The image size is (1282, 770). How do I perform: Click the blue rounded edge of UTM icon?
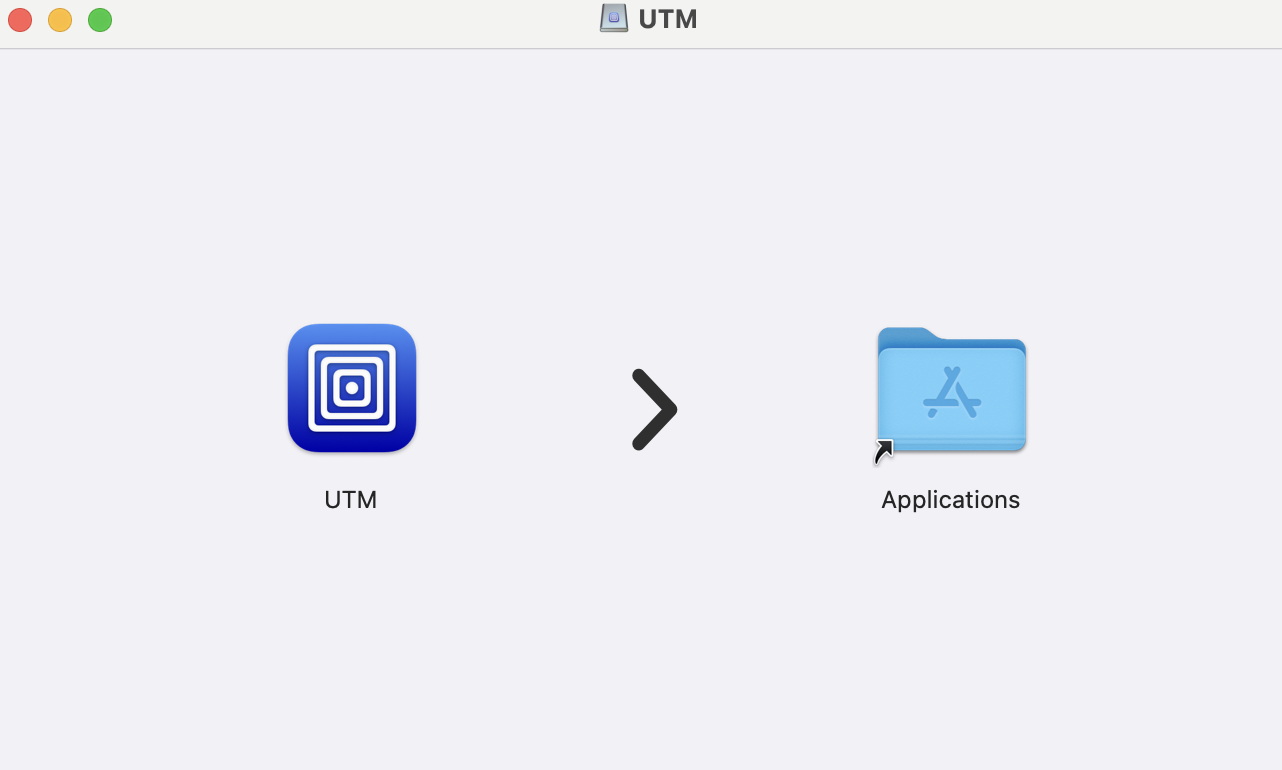click(297, 388)
